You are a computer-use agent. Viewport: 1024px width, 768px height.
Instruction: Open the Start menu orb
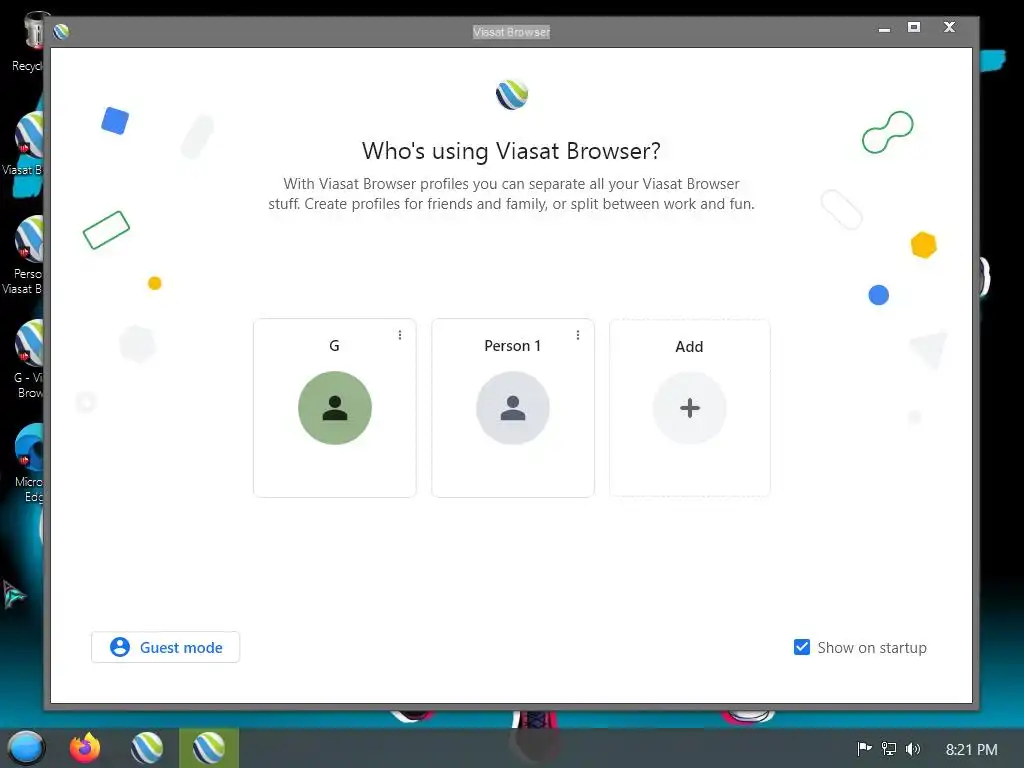[x=25, y=748]
